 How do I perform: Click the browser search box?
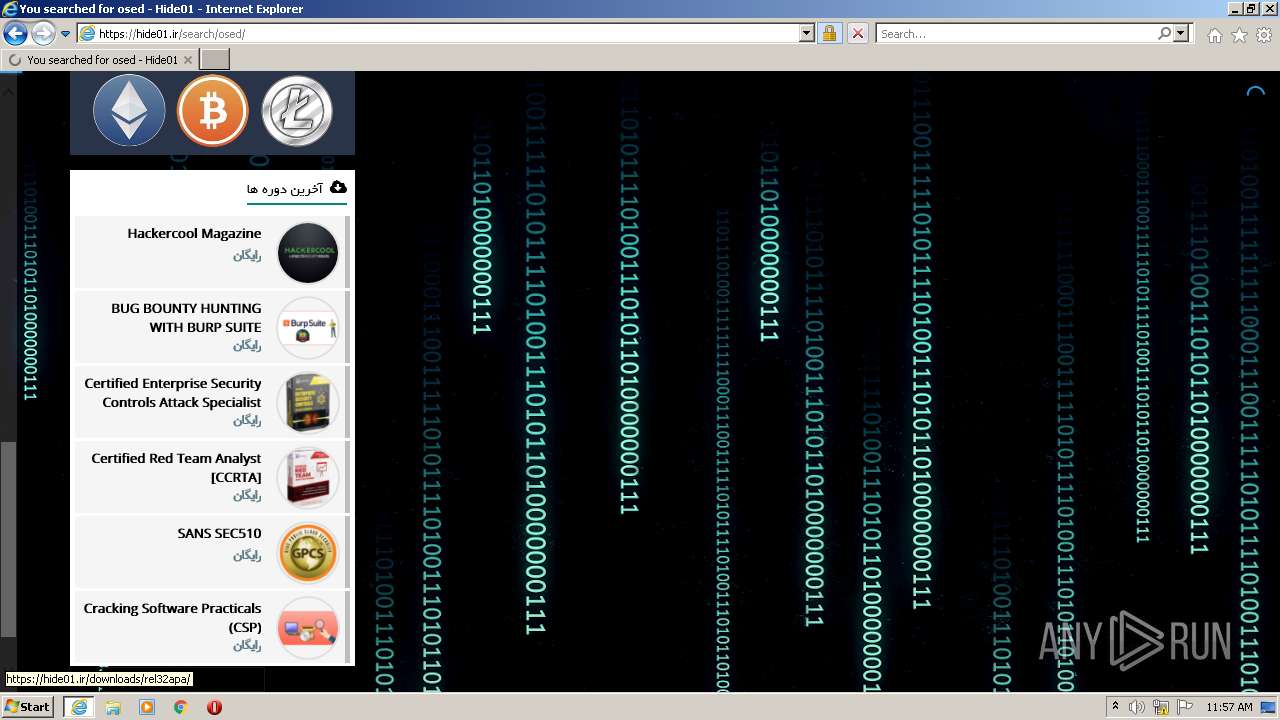pyautogui.click(x=1016, y=33)
